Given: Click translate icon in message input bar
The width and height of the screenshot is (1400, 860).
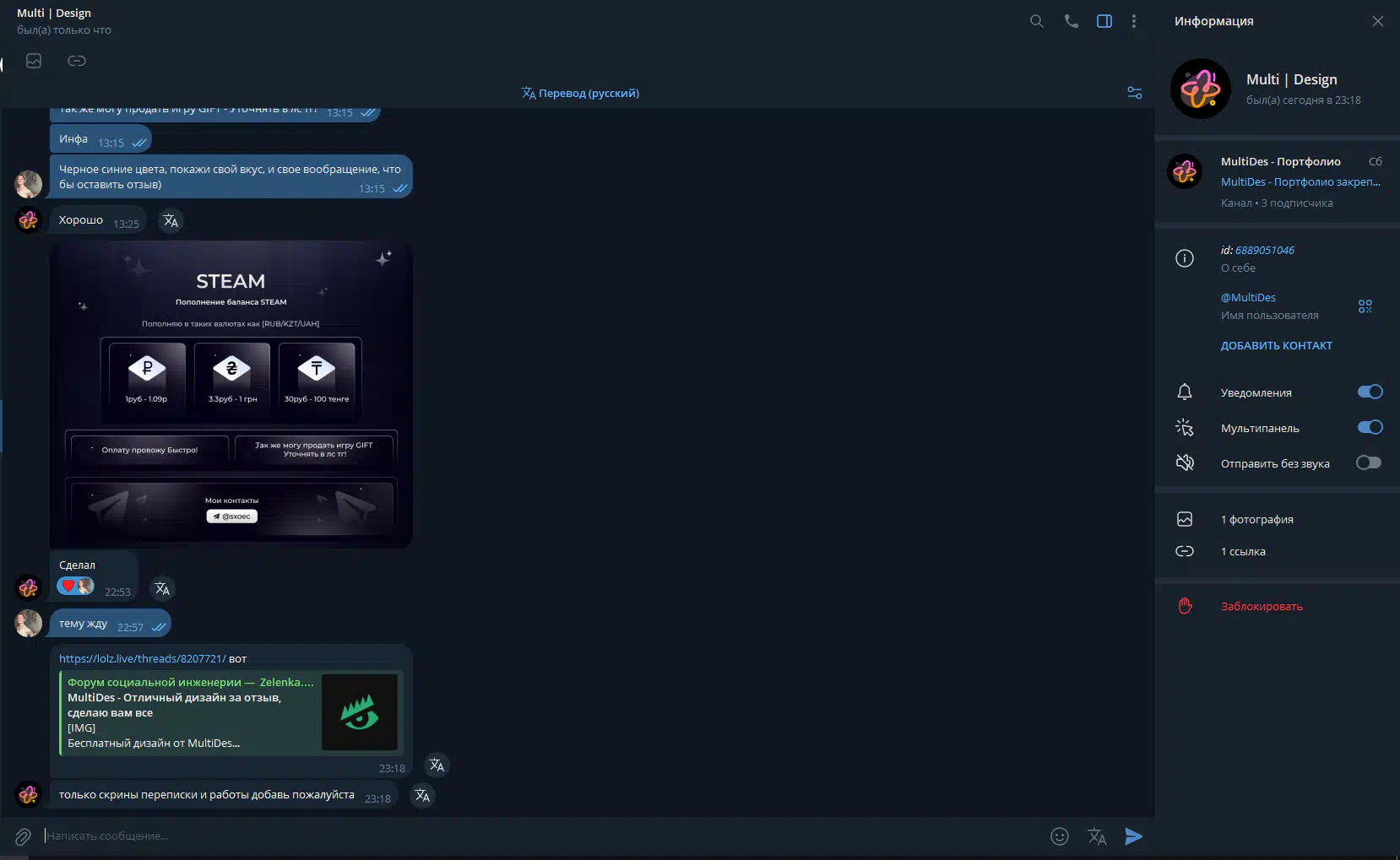Looking at the screenshot, I should click(x=1097, y=836).
